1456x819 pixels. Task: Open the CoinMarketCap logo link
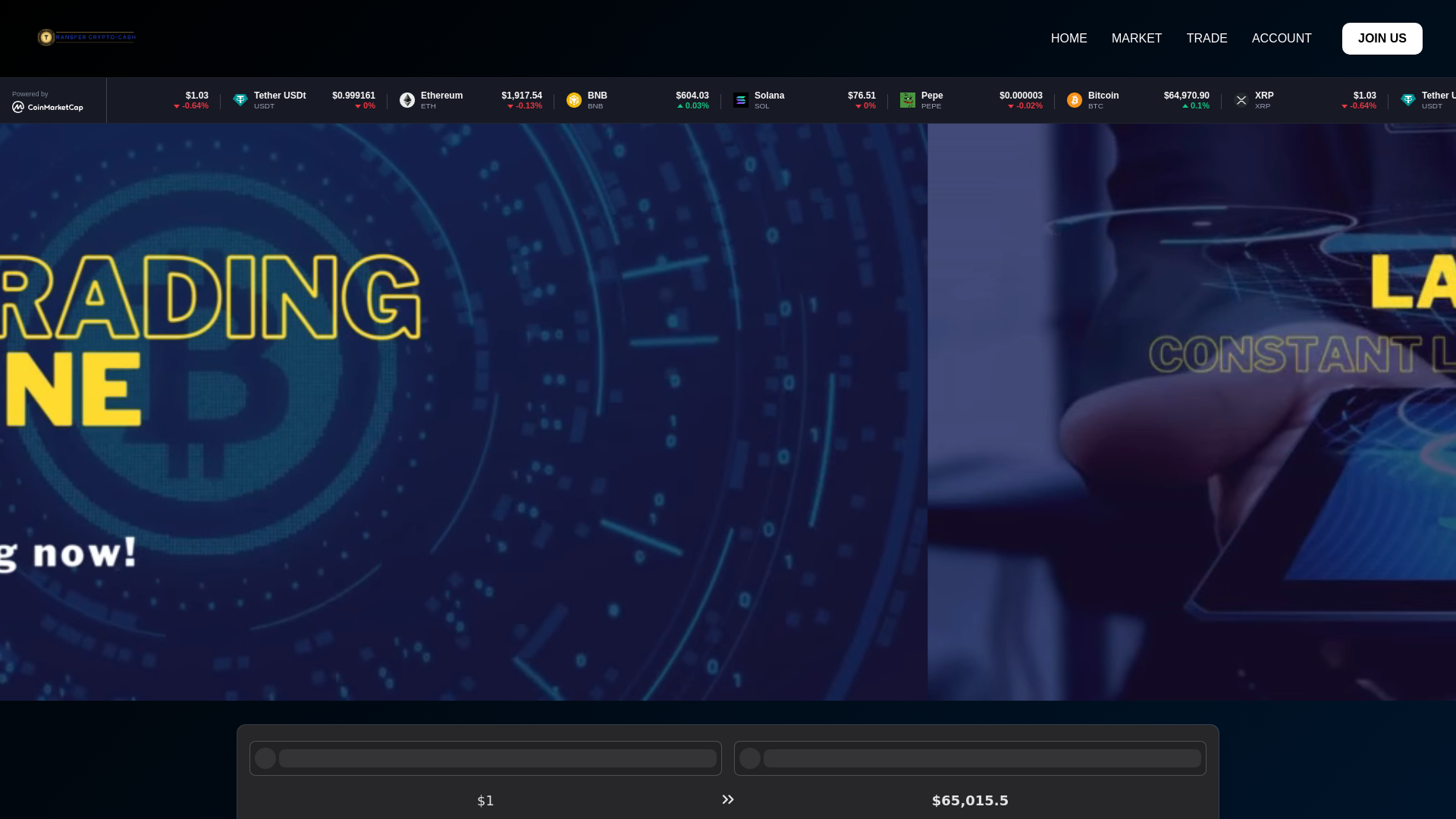48,107
